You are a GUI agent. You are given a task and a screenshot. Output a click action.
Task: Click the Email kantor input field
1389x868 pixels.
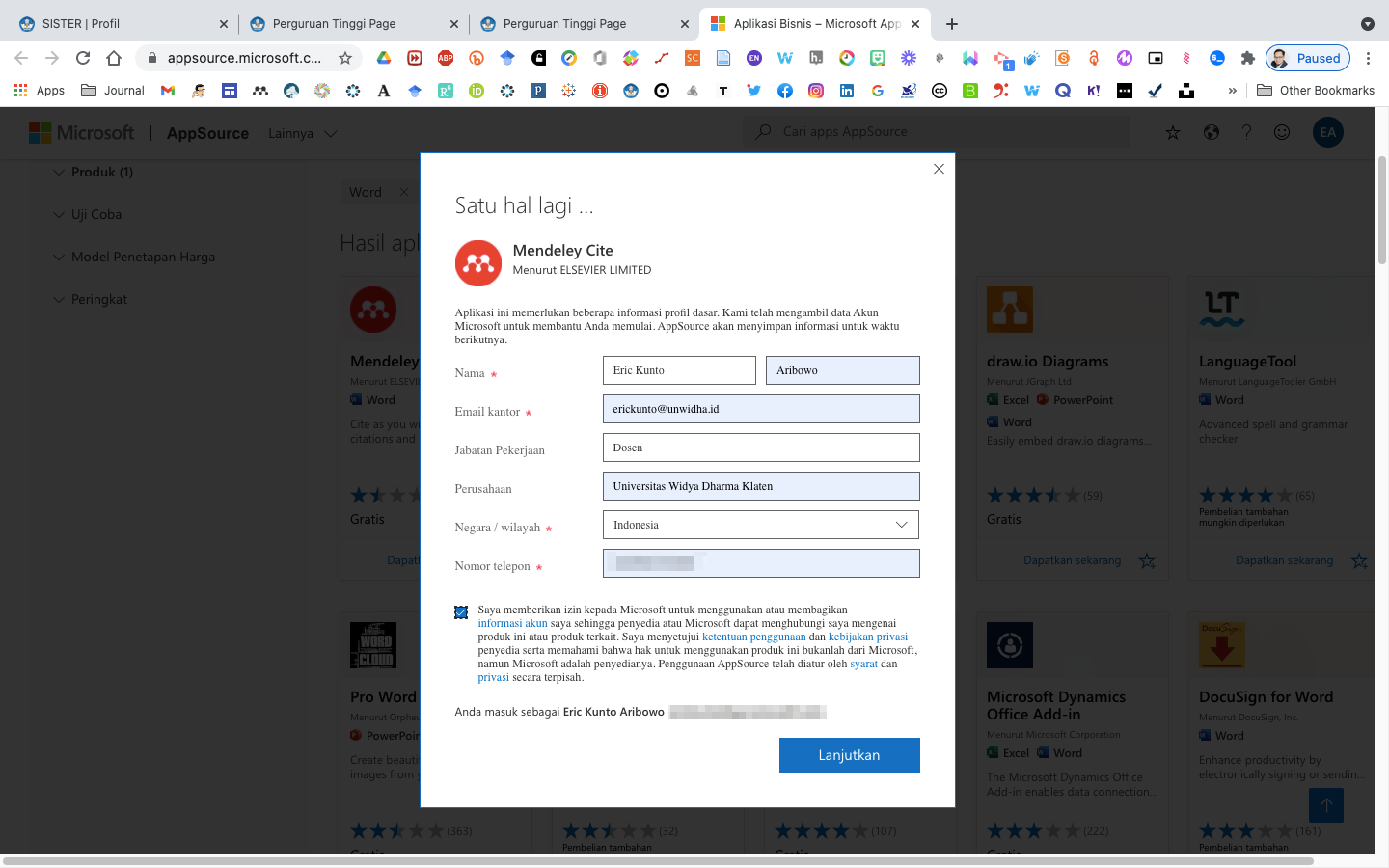pos(761,409)
